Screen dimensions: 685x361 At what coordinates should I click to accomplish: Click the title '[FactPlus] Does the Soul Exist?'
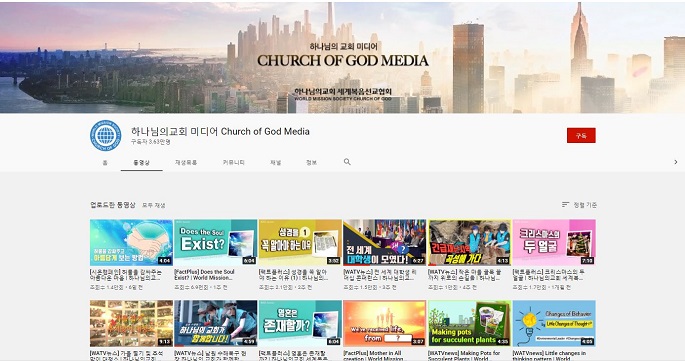click(x=204, y=274)
